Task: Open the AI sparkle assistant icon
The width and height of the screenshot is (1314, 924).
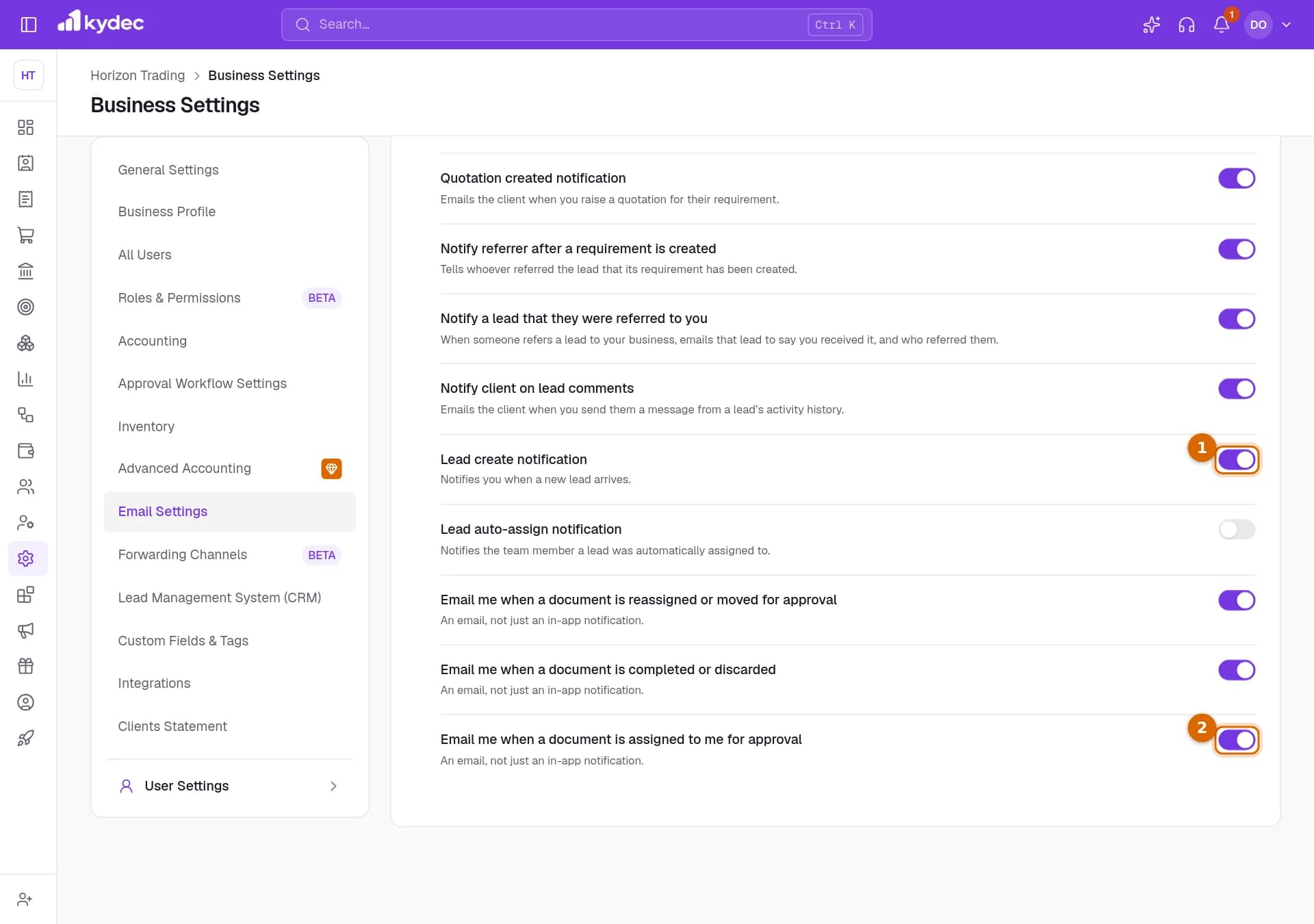Action: tap(1151, 25)
